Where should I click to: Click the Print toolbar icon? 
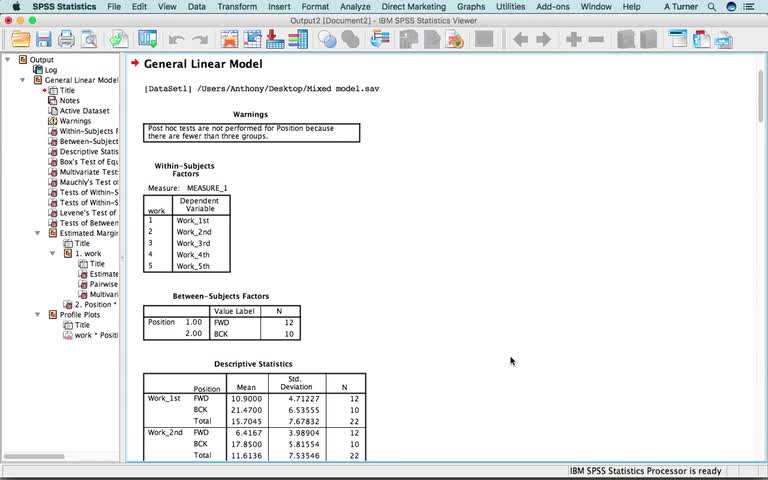(66, 39)
